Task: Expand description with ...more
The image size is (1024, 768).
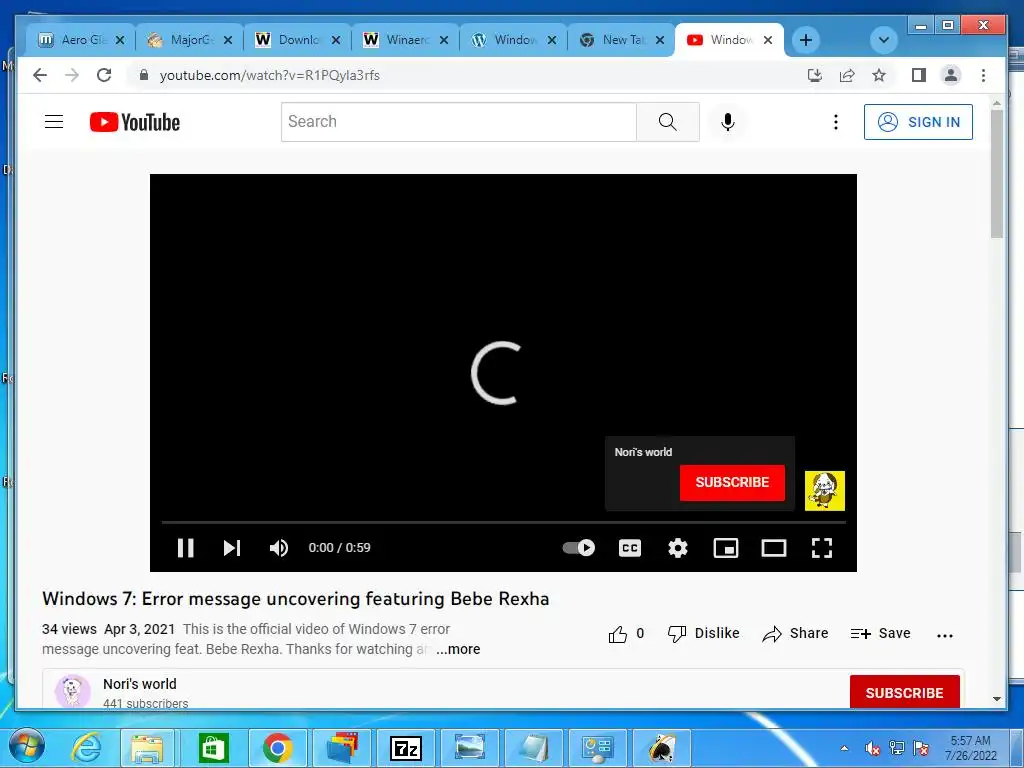Action: [x=458, y=649]
